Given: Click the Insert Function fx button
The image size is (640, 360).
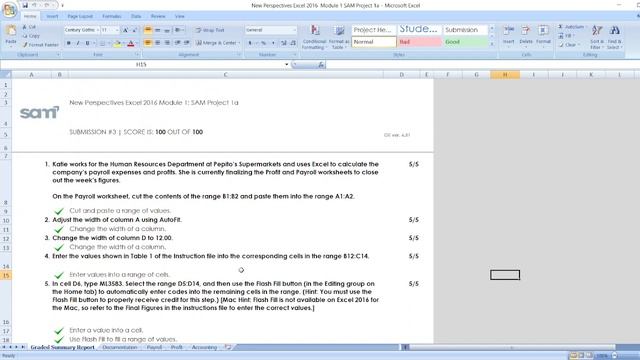Looking at the screenshot, I should [321, 64].
